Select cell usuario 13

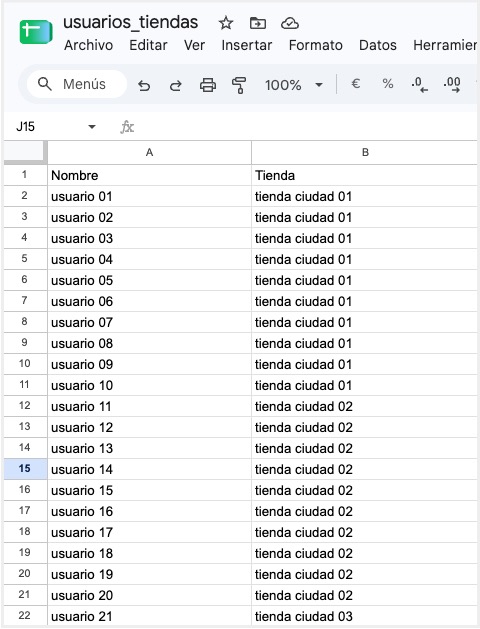tap(150, 448)
